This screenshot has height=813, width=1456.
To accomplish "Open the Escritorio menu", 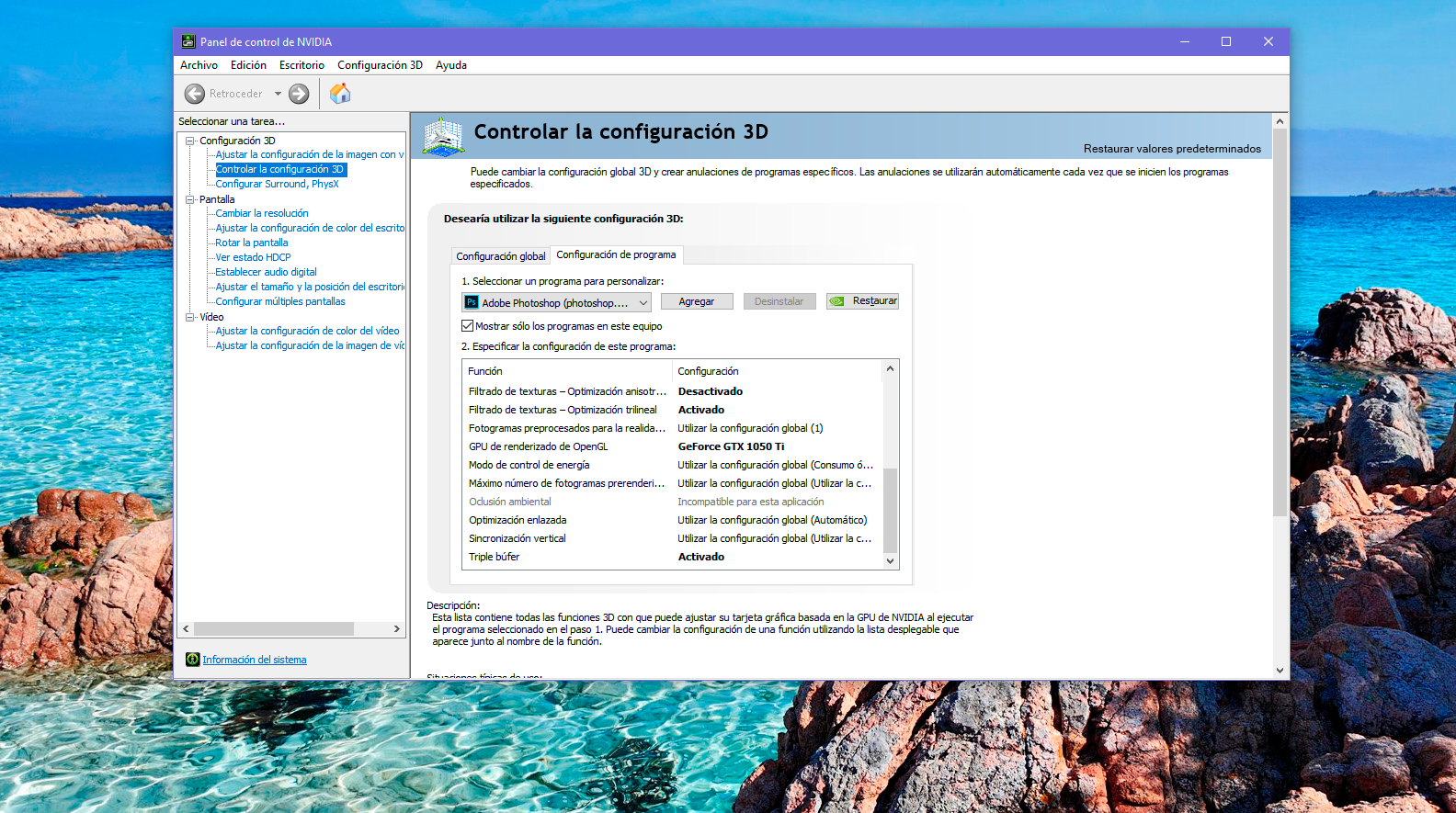I will click(x=301, y=65).
